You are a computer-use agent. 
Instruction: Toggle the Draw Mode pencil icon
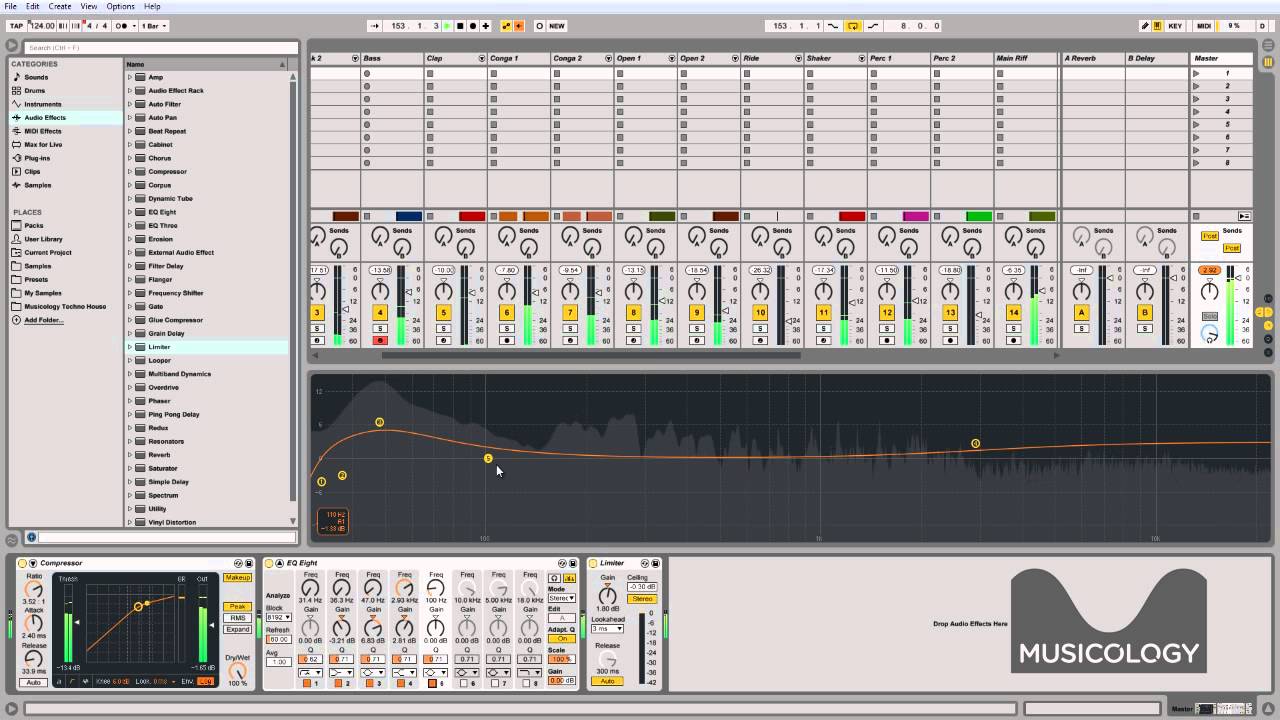click(x=1145, y=26)
